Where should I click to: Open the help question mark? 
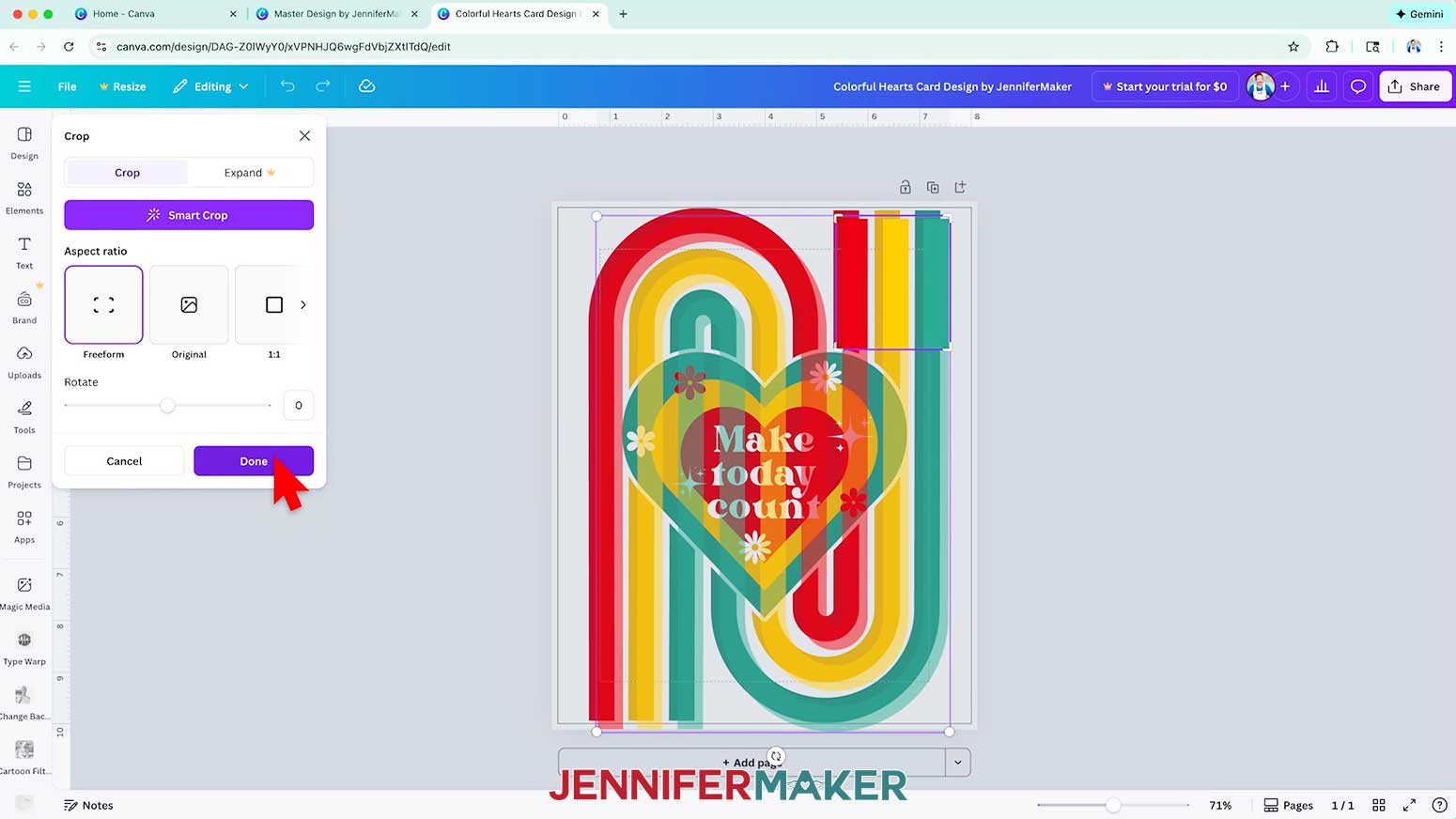pyautogui.click(x=1439, y=805)
